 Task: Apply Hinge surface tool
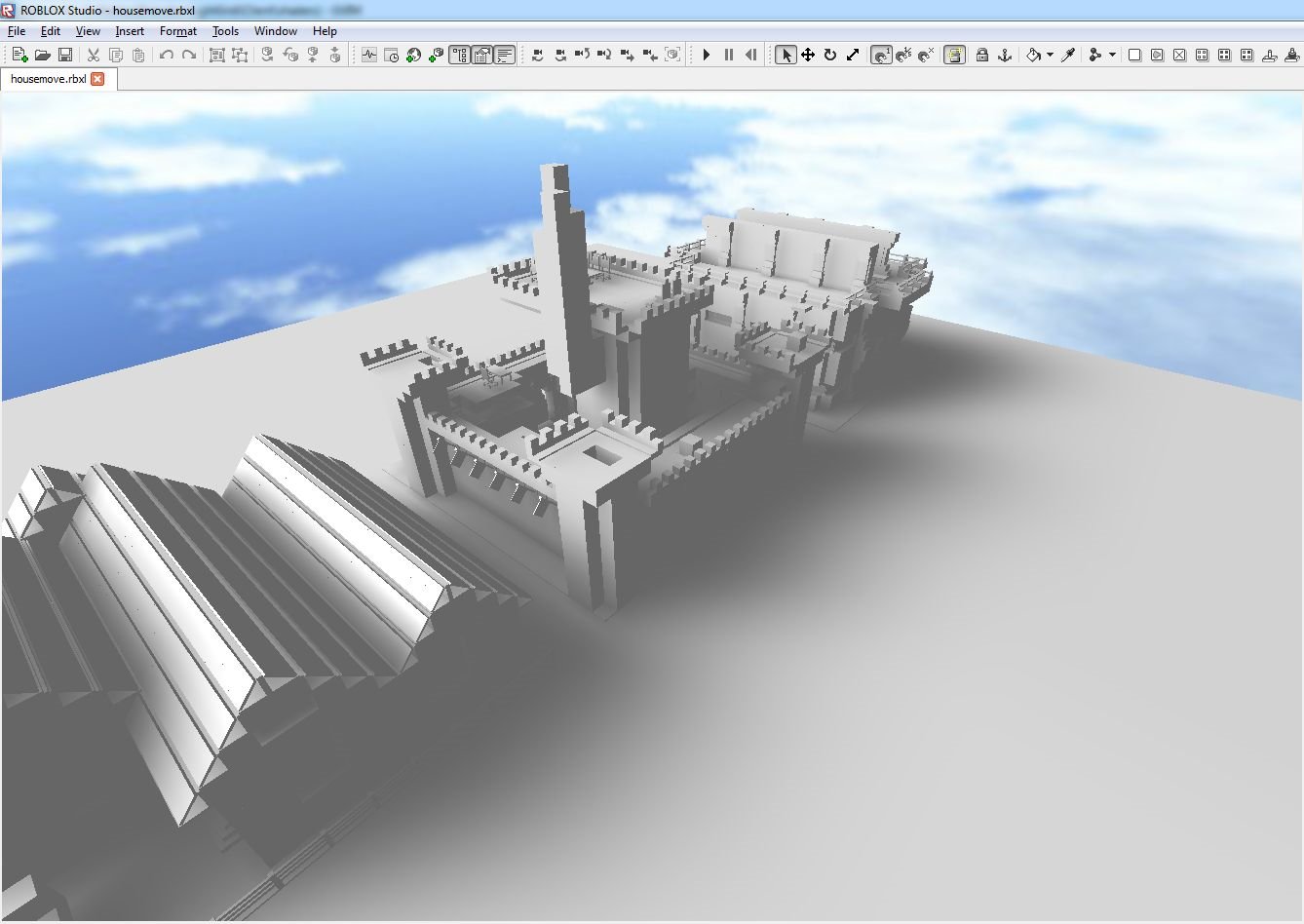(1269, 56)
